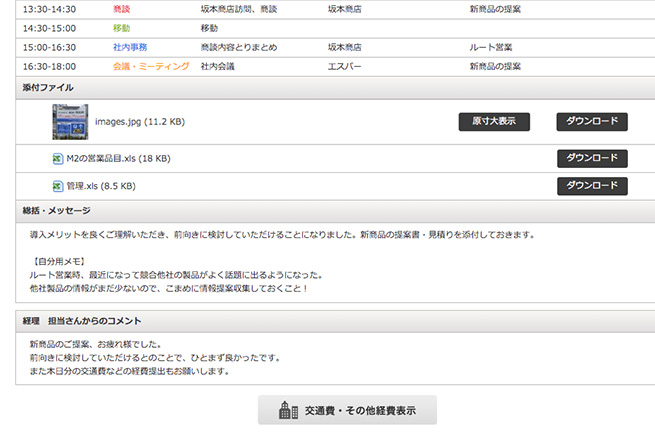Click the images.jpg thumbnail preview

click(70, 122)
